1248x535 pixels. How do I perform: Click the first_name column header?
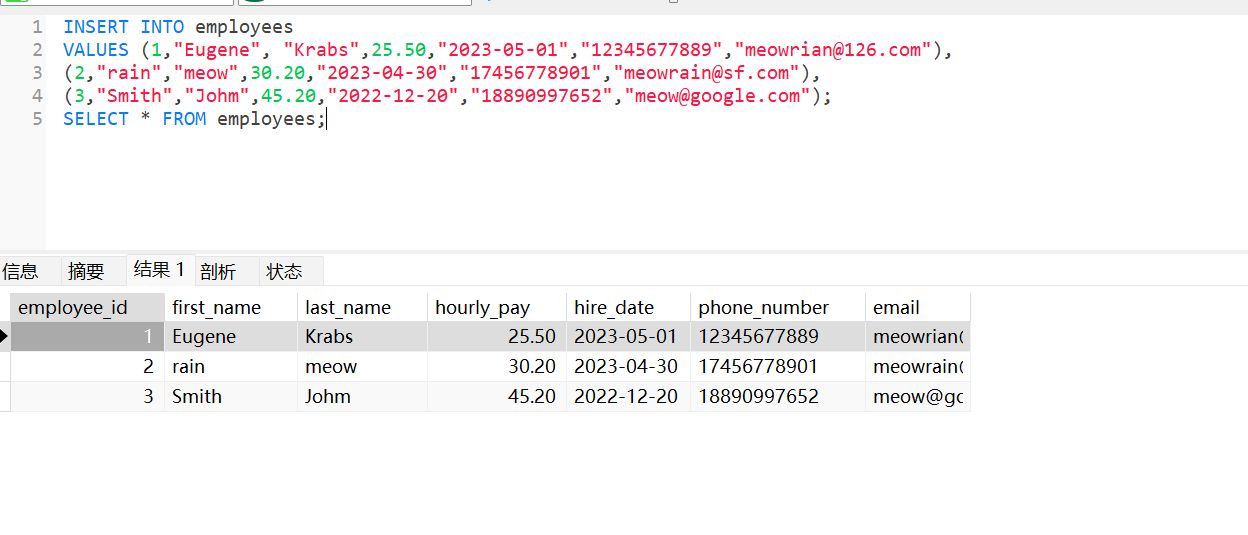217,307
